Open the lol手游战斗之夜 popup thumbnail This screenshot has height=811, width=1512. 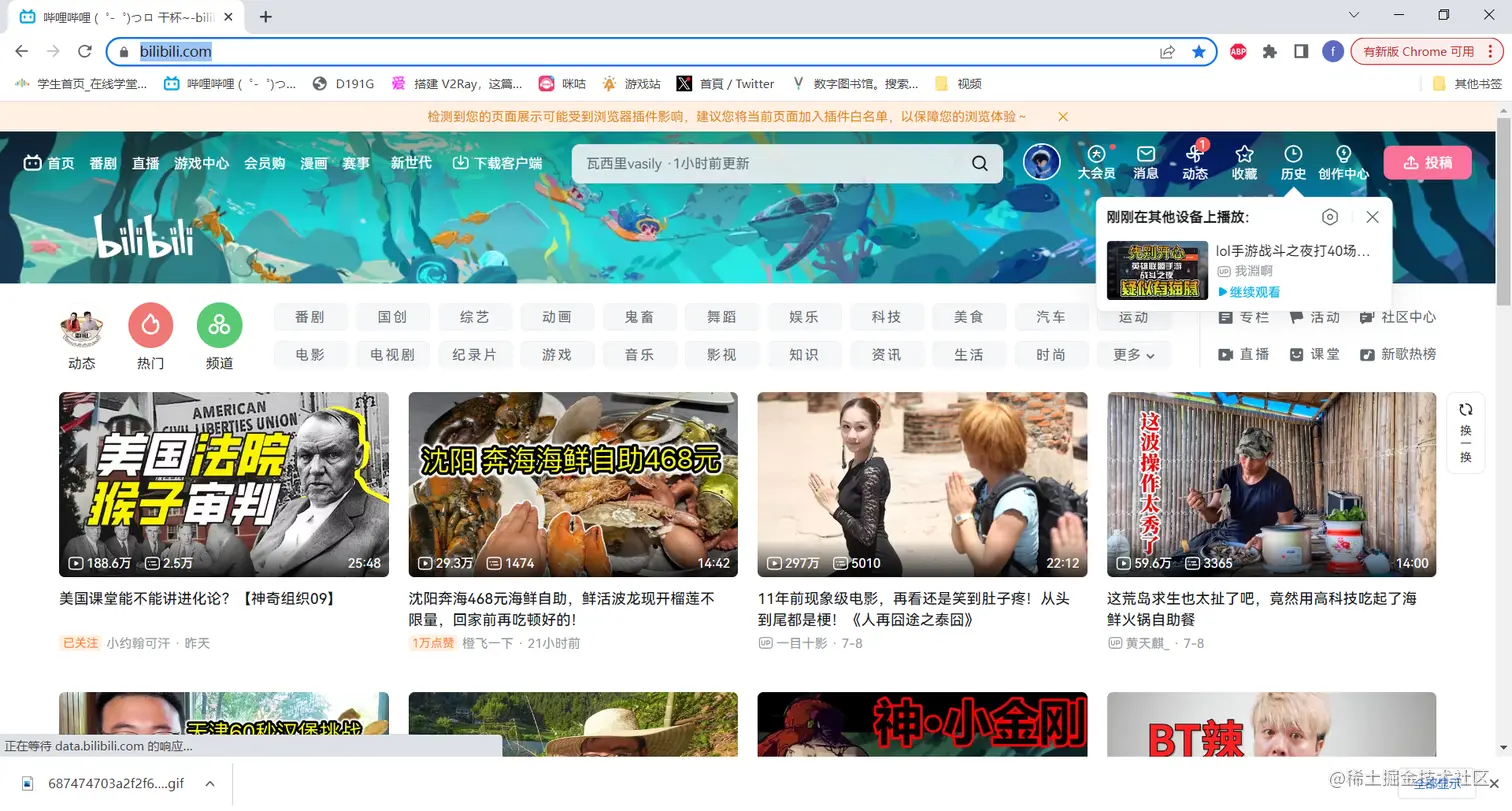[1158, 270]
